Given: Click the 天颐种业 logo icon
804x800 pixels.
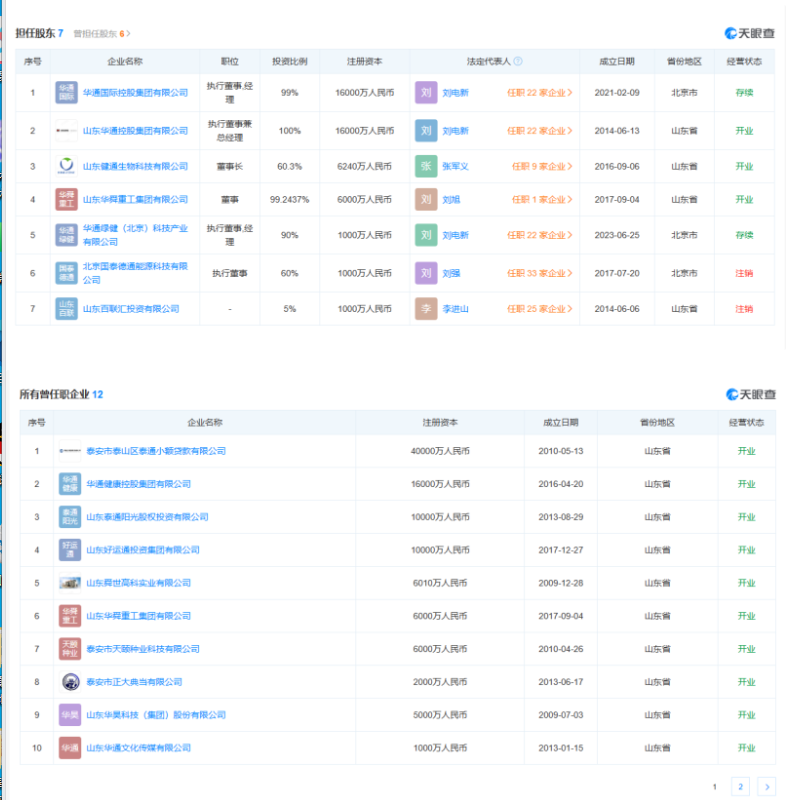Looking at the screenshot, I should click(70, 649).
